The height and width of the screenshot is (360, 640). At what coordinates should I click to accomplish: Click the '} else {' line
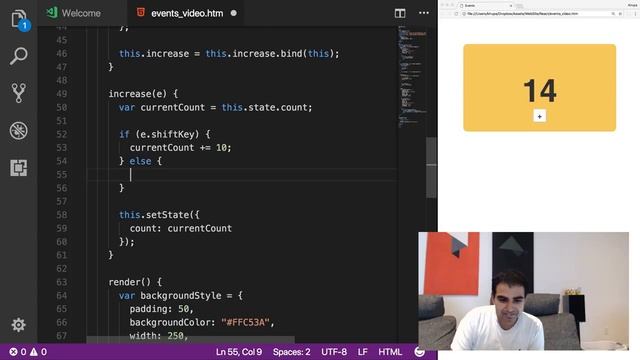coord(140,161)
